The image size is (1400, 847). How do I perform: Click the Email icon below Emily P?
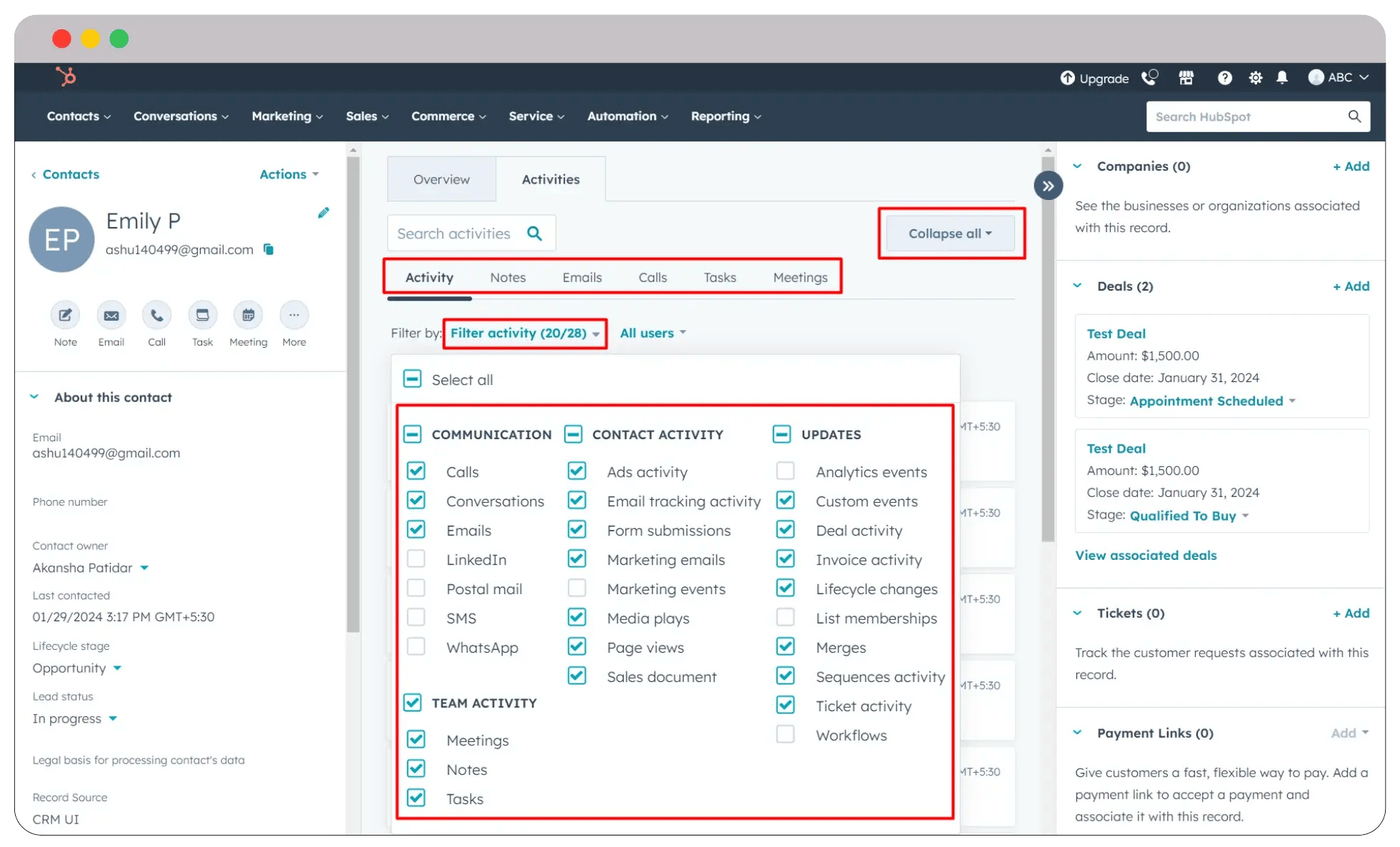pos(111,315)
